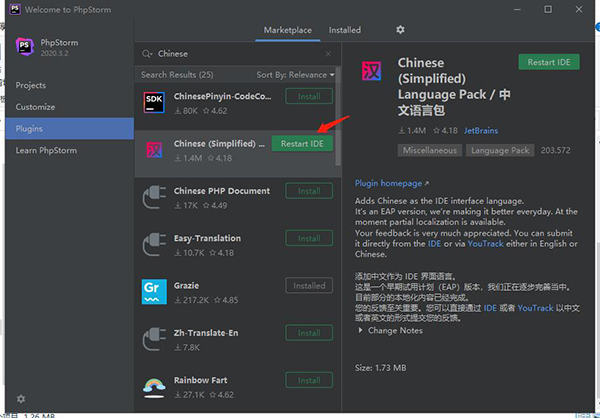Install the Zh-Translate-En plugin
Viewport: 600px width, 418px height.
tap(309, 333)
